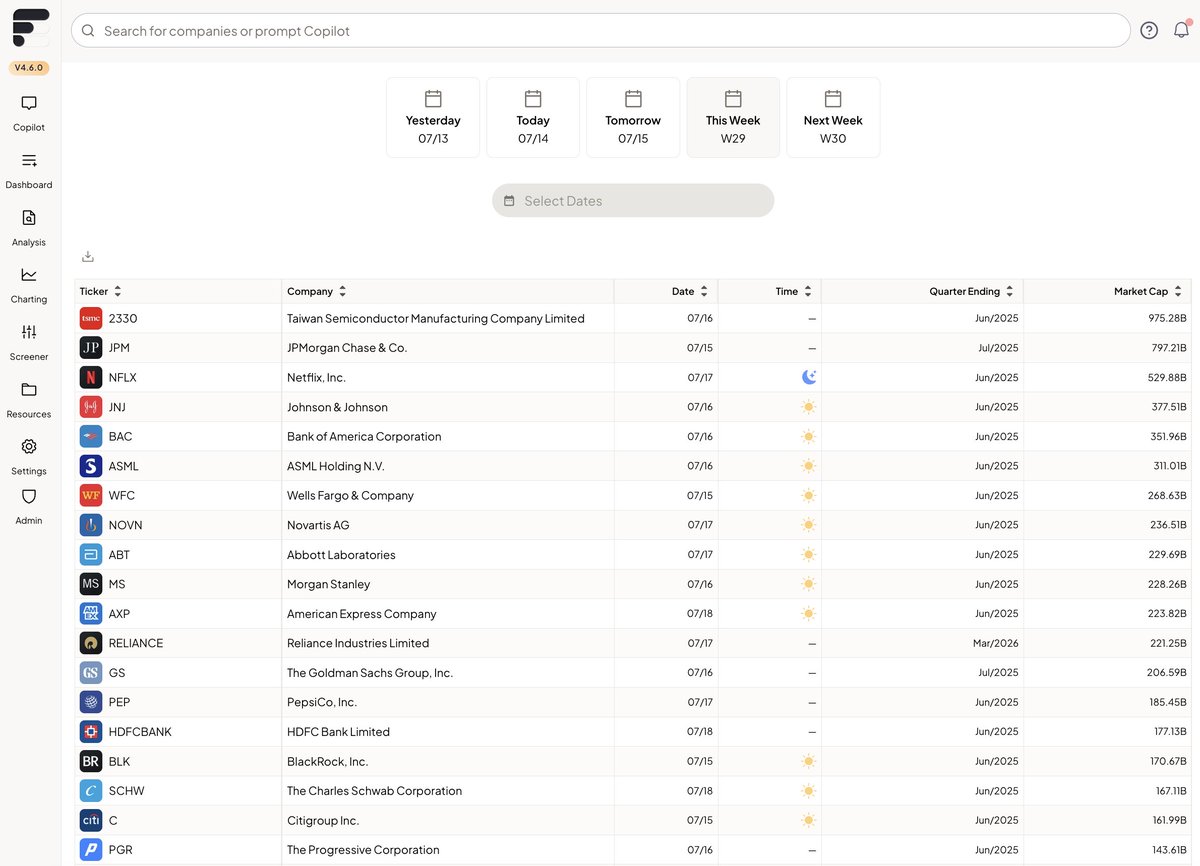Click the sun pre-market icon for JNJ
Image resolution: width=1200 pixels, height=866 pixels.
pyautogui.click(x=809, y=407)
